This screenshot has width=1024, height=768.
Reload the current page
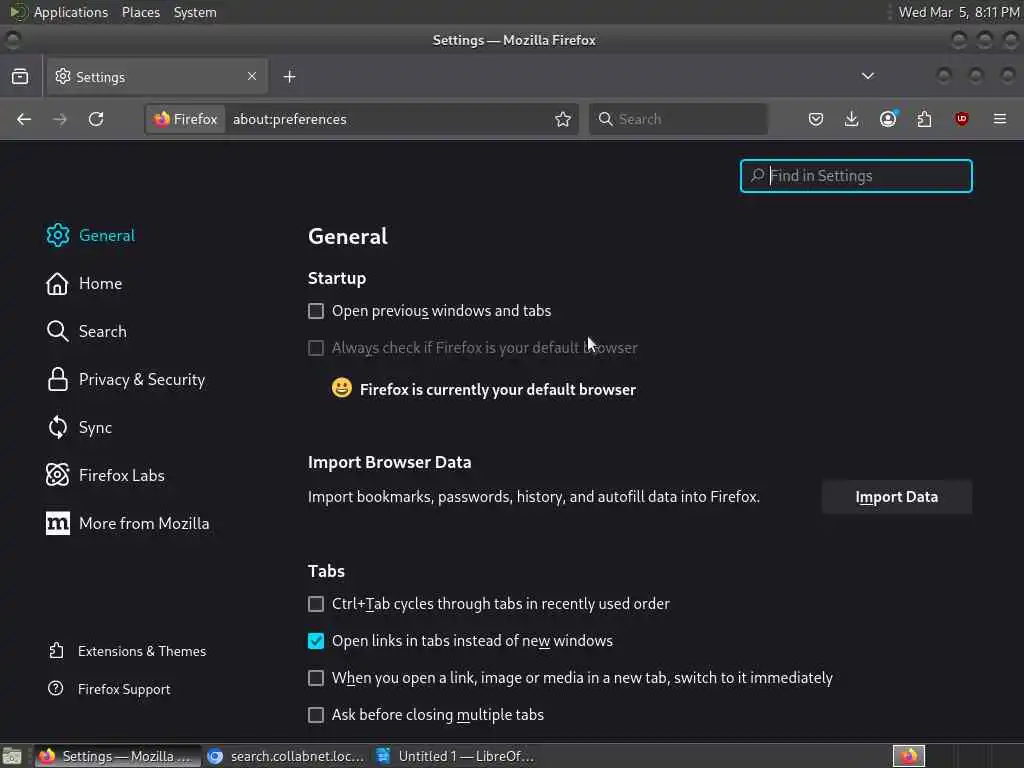coord(96,119)
